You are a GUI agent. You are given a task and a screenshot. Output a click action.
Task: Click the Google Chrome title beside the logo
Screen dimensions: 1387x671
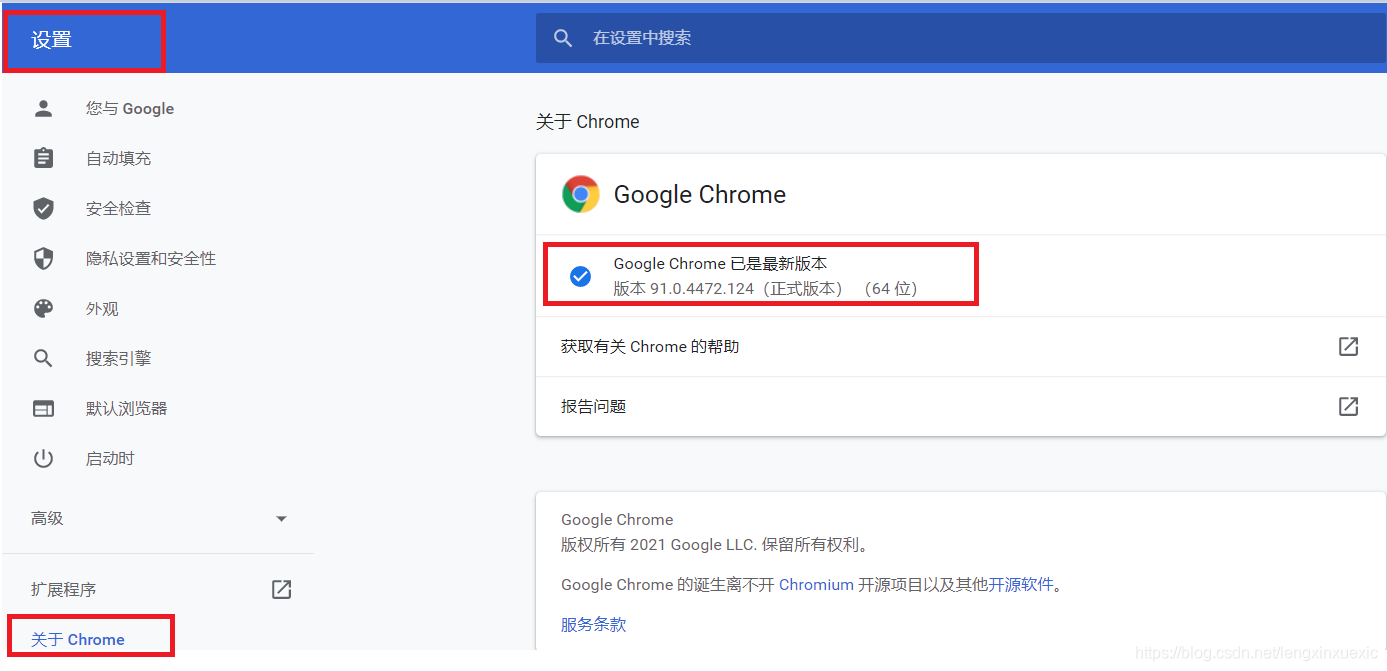(700, 194)
